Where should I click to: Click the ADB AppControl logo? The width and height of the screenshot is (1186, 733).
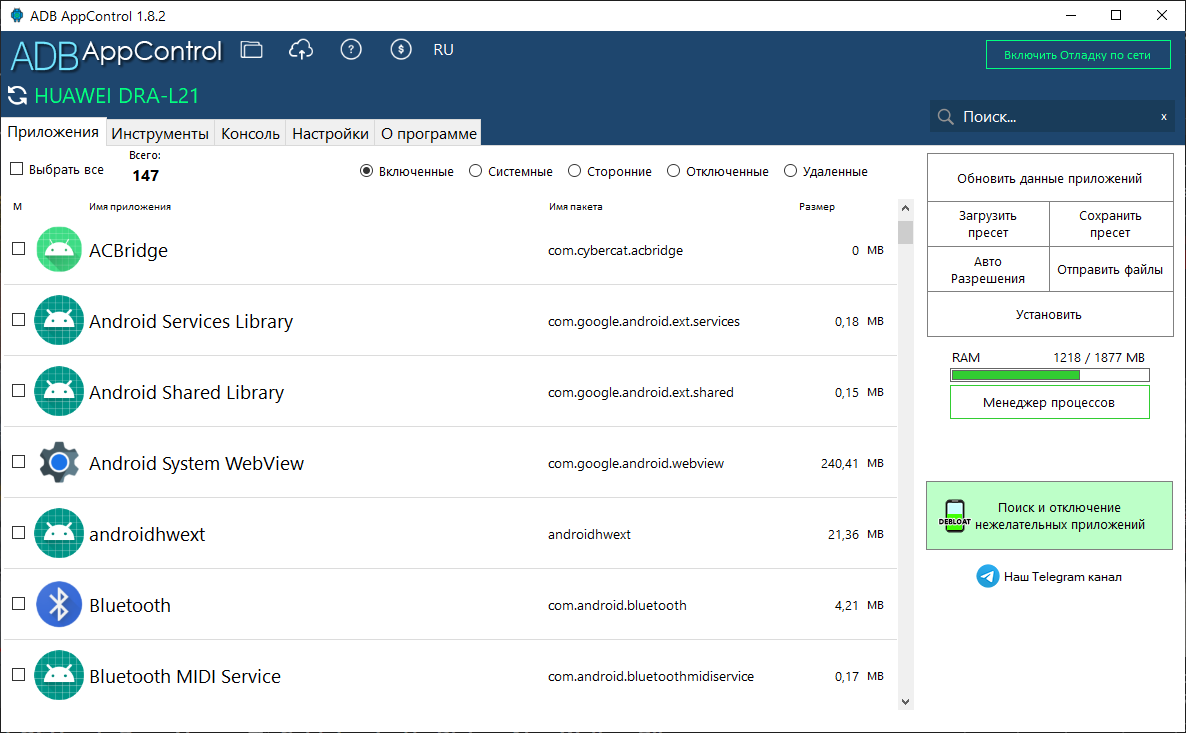pyautogui.click(x=116, y=54)
